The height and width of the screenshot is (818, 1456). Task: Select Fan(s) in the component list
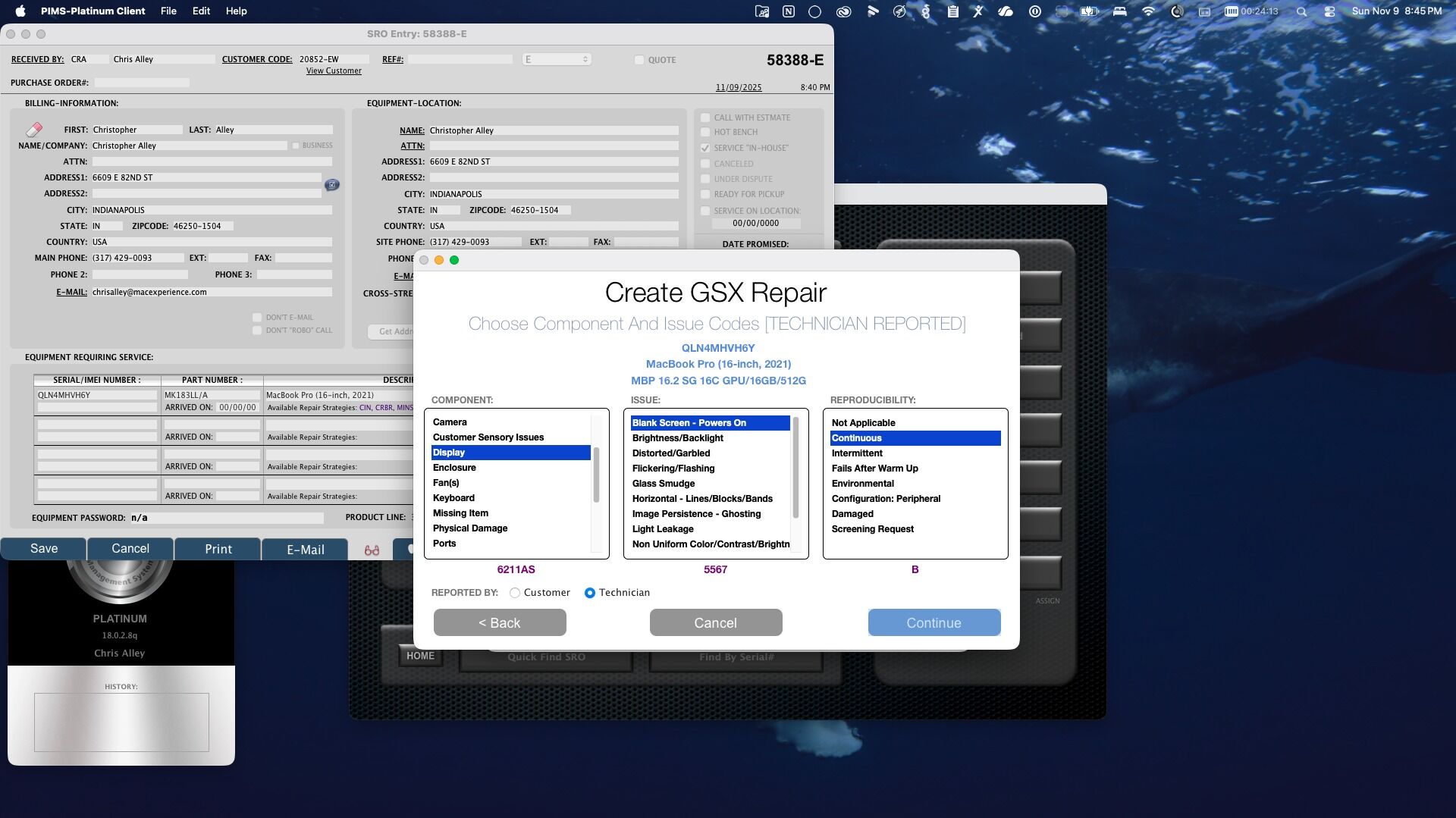511,483
